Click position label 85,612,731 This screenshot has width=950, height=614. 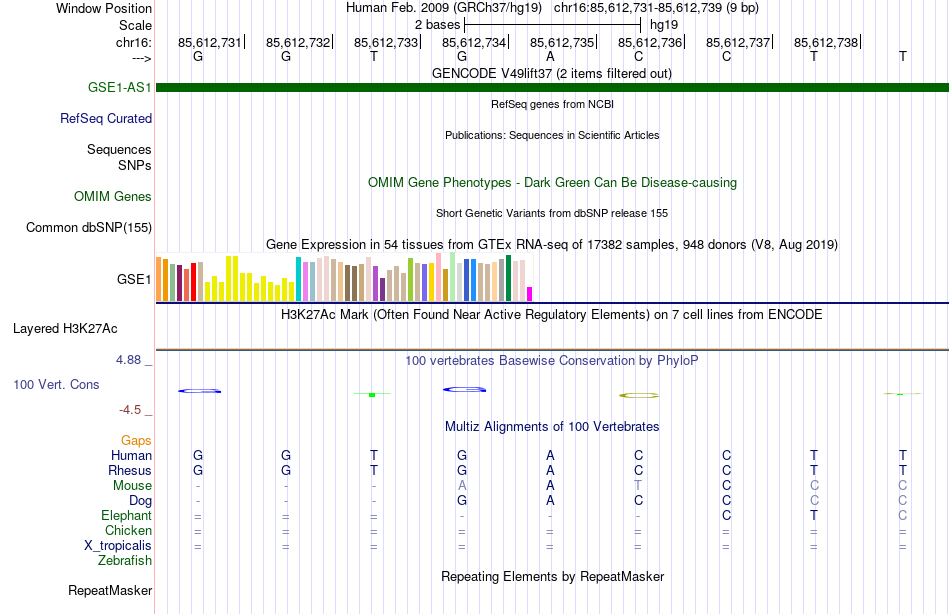click(210, 42)
